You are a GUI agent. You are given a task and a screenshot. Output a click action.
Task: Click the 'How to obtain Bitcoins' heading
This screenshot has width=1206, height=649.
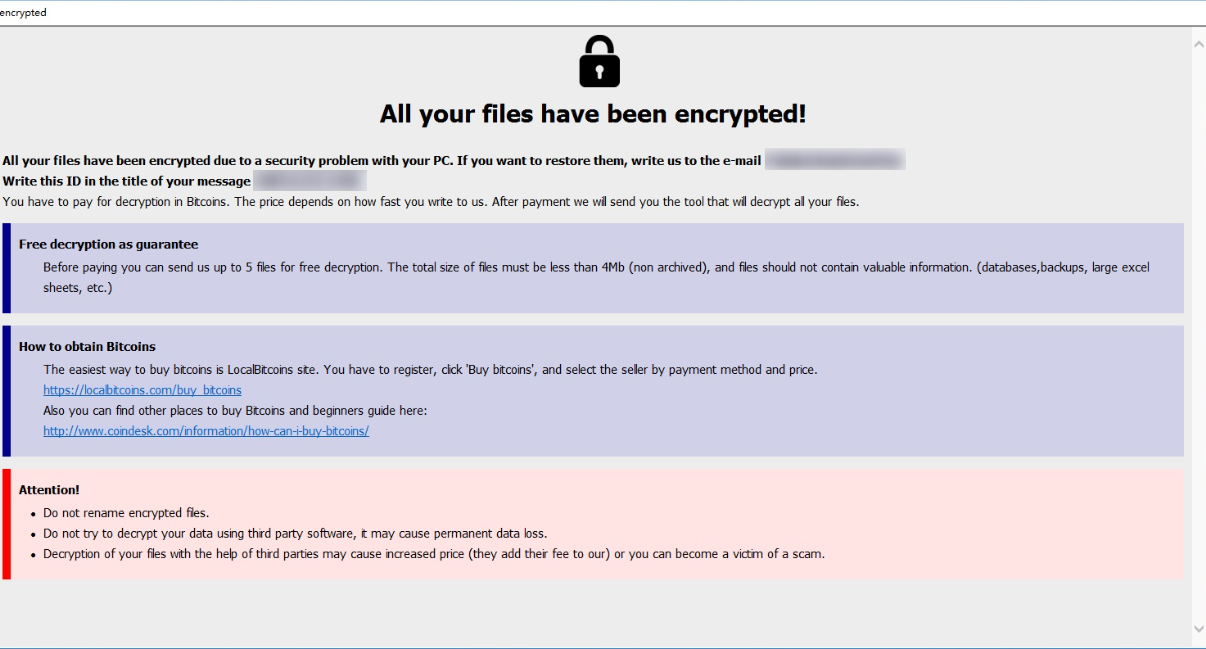pos(87,347)
